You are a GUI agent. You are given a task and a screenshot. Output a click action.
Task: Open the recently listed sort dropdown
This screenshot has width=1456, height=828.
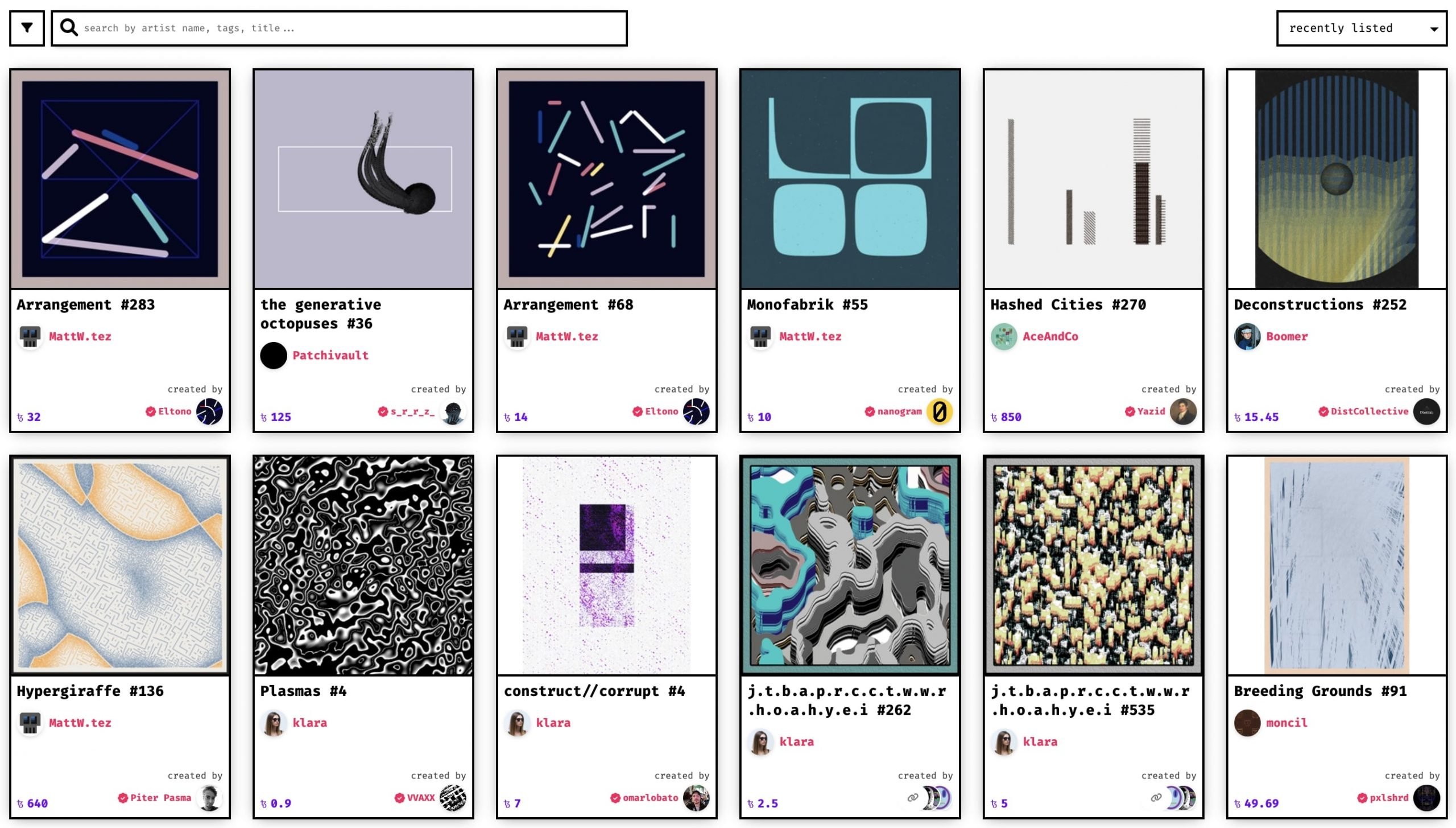click(1363, 28)
